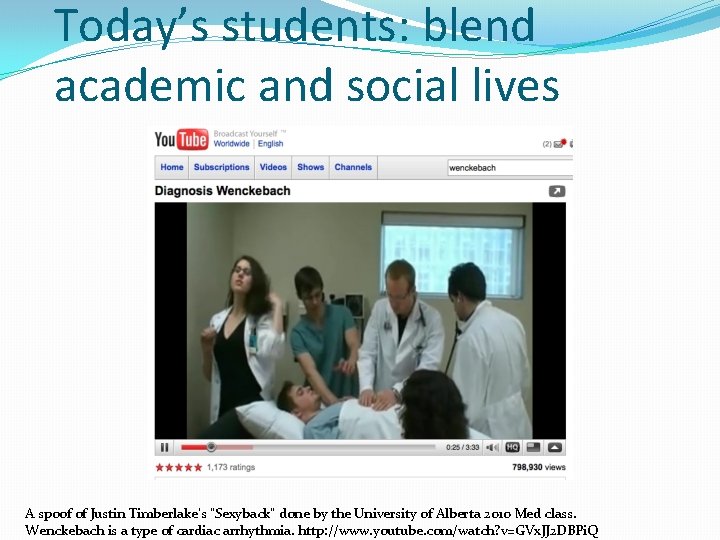Mute the video volume speaker icon
The width and height of the screenshot is (720, 540).
pyautogui.click(x=492, y=447)
